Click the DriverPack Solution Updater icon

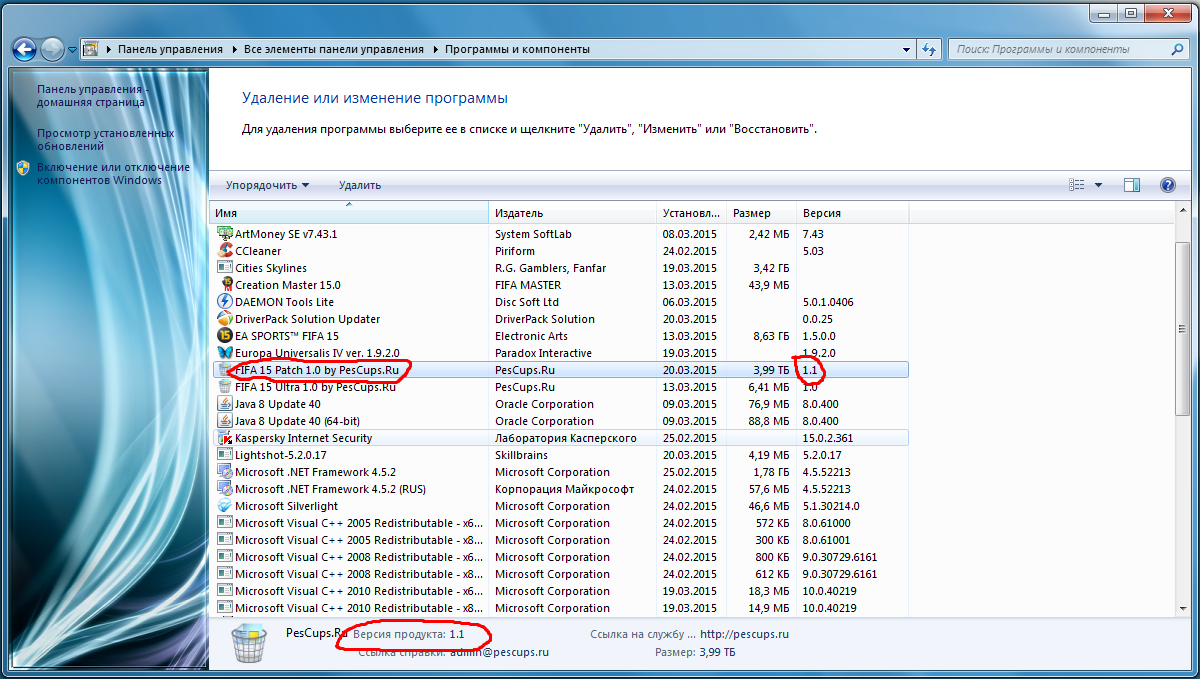(x=225, y=319)
